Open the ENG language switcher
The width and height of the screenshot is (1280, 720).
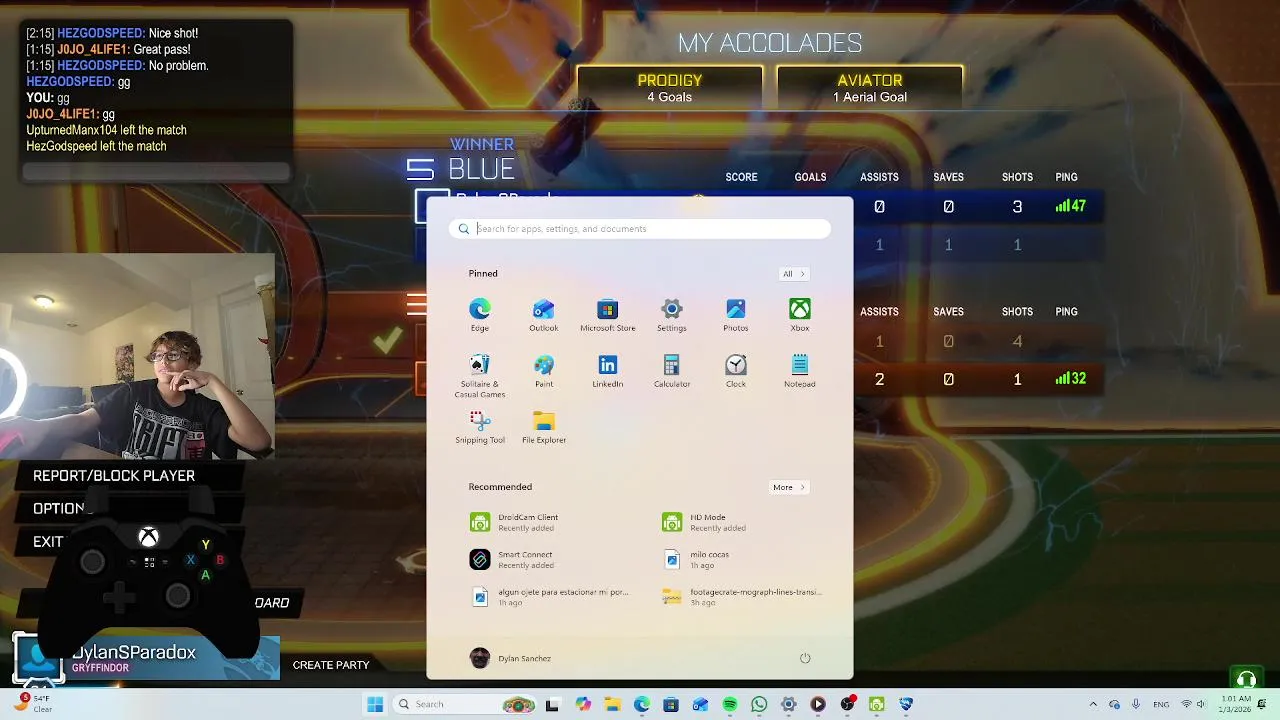(1161, 705)
